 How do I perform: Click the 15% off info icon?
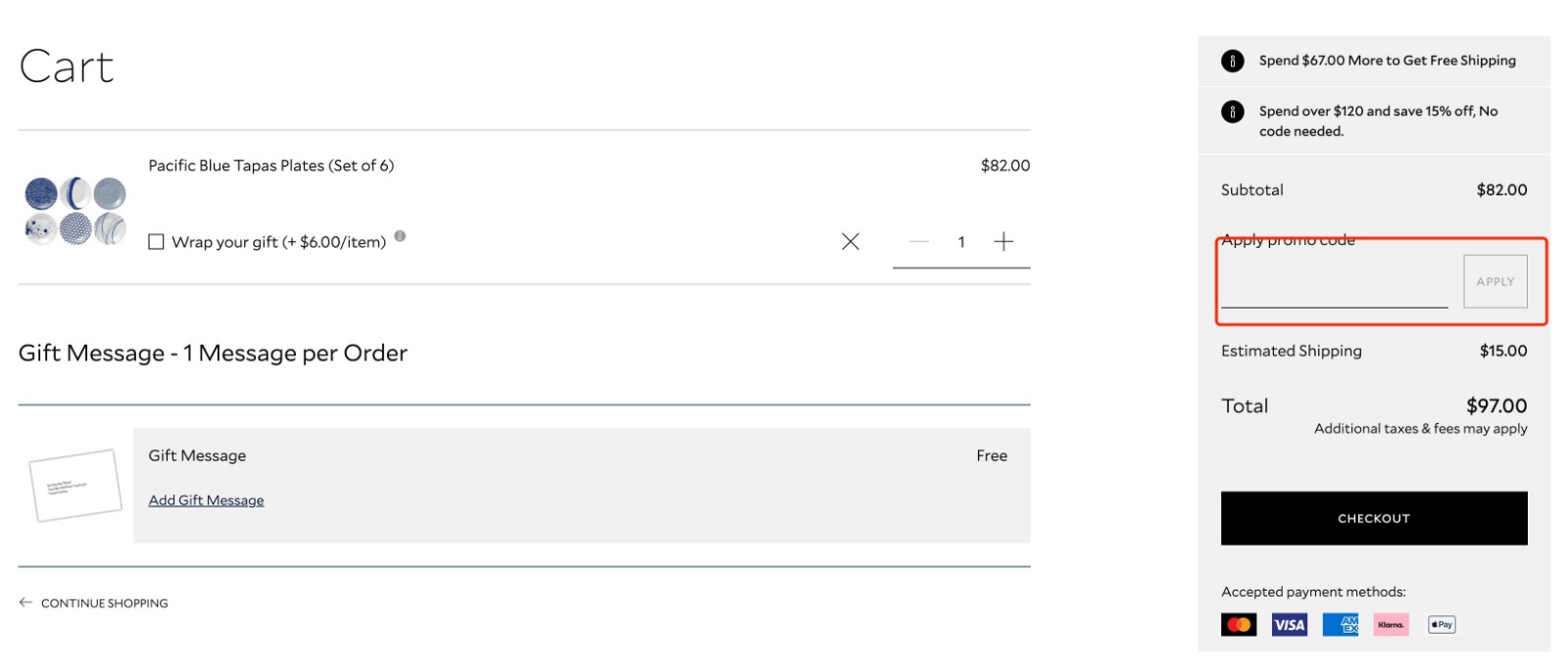click(x=1232, y=112)
